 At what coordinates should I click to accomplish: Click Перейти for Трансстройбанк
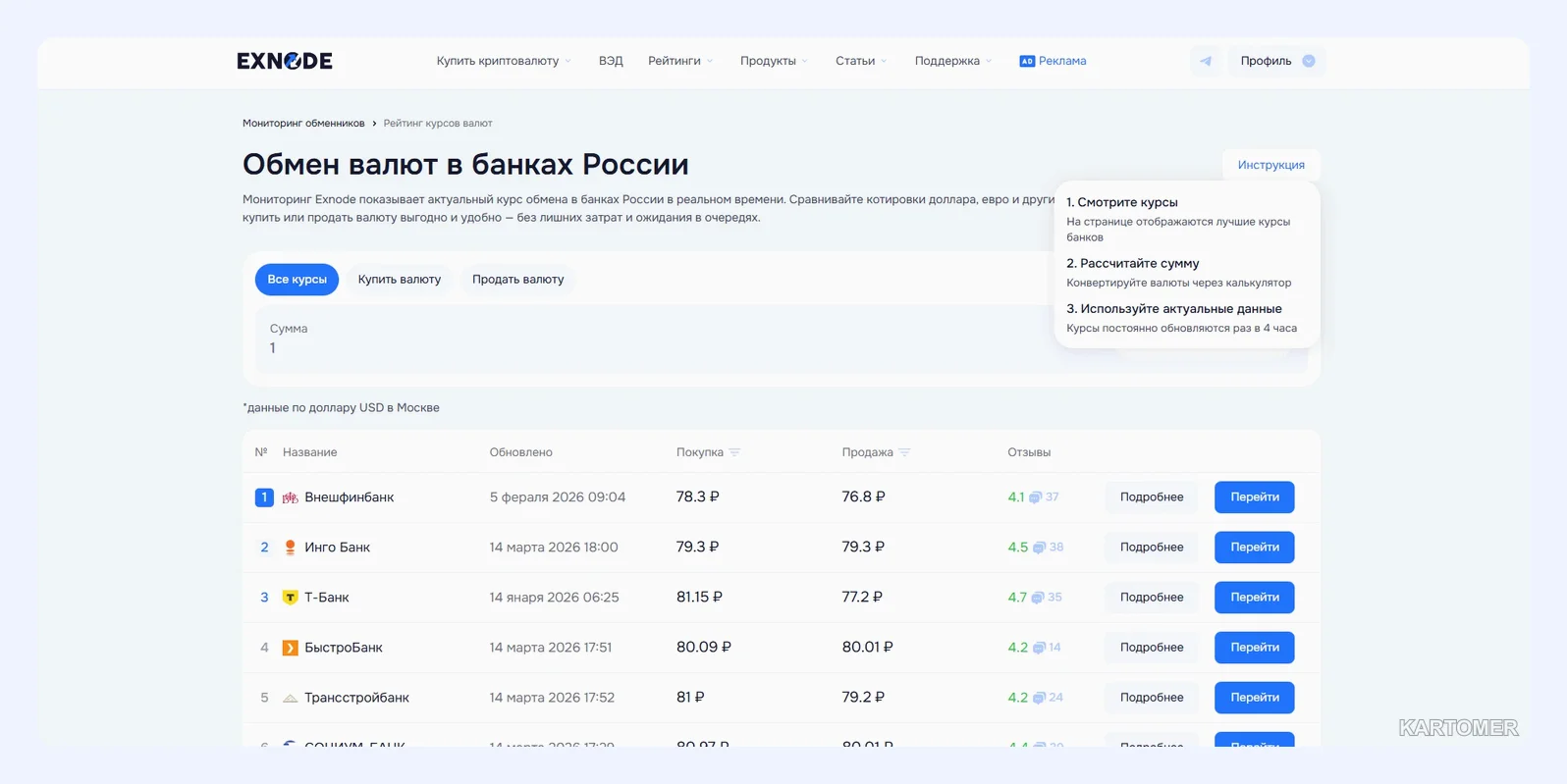tap(1254, 698)
